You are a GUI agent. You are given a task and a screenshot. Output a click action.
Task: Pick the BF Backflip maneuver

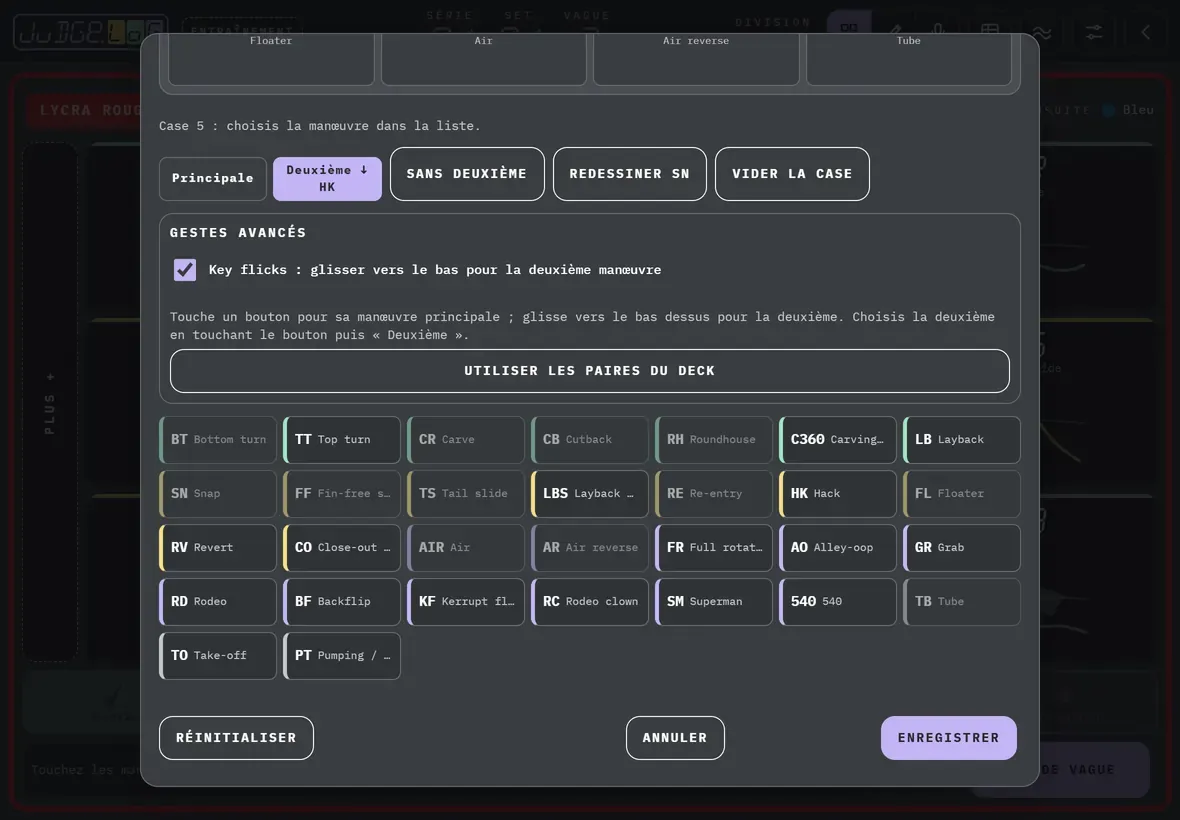[342, 602]
